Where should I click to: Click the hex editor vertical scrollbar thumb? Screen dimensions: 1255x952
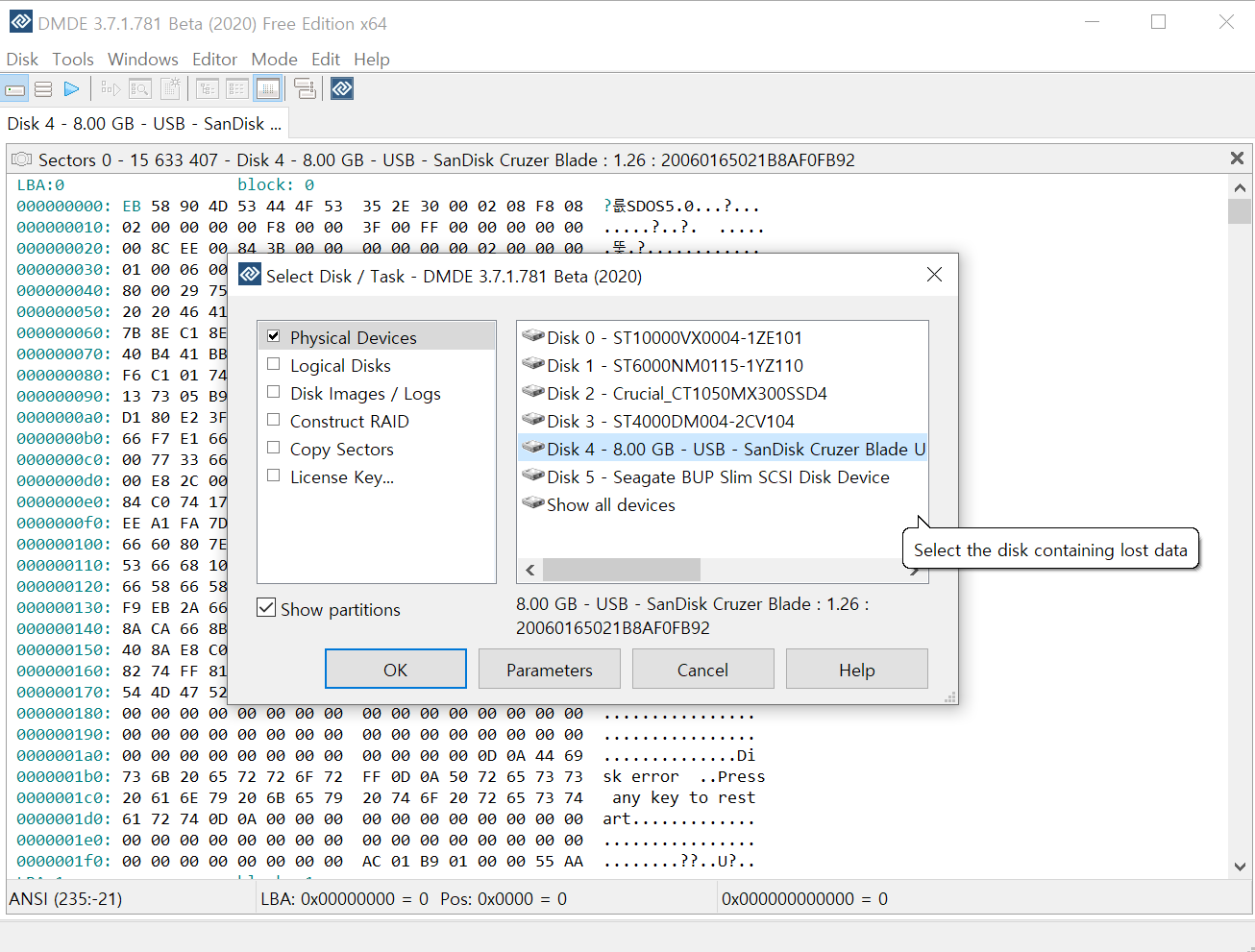coord(1240,210)
